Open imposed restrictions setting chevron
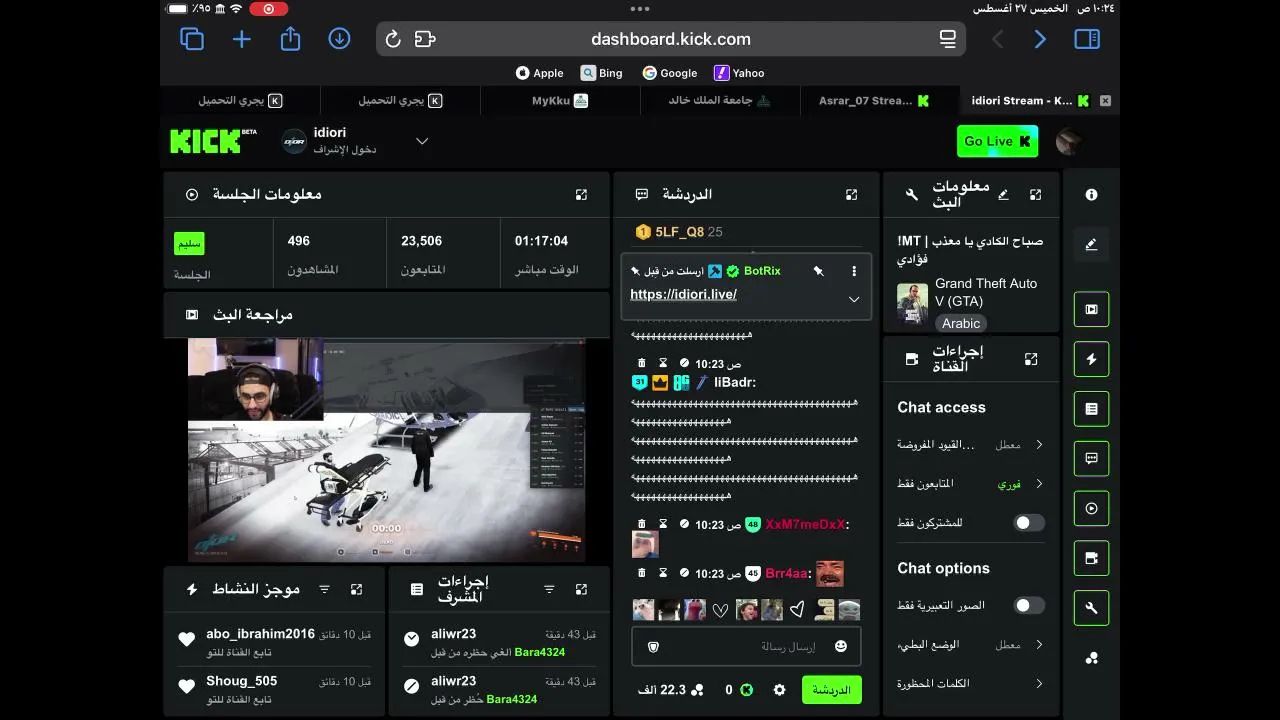Screen dimensions: 1280x720 point(1039,444)
